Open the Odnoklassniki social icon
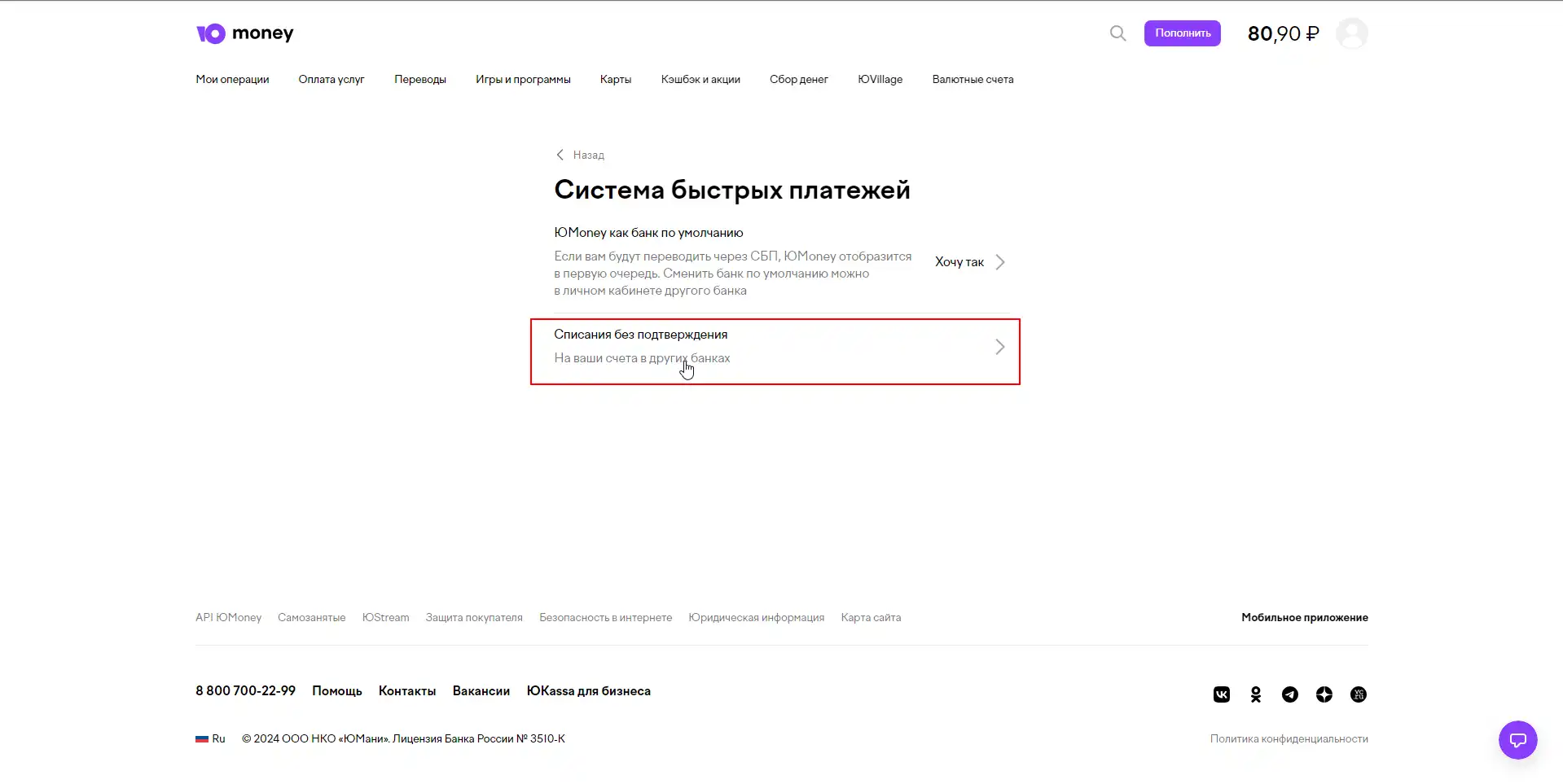This screenshot has width=1563, height=784. tap(1255, 694)
